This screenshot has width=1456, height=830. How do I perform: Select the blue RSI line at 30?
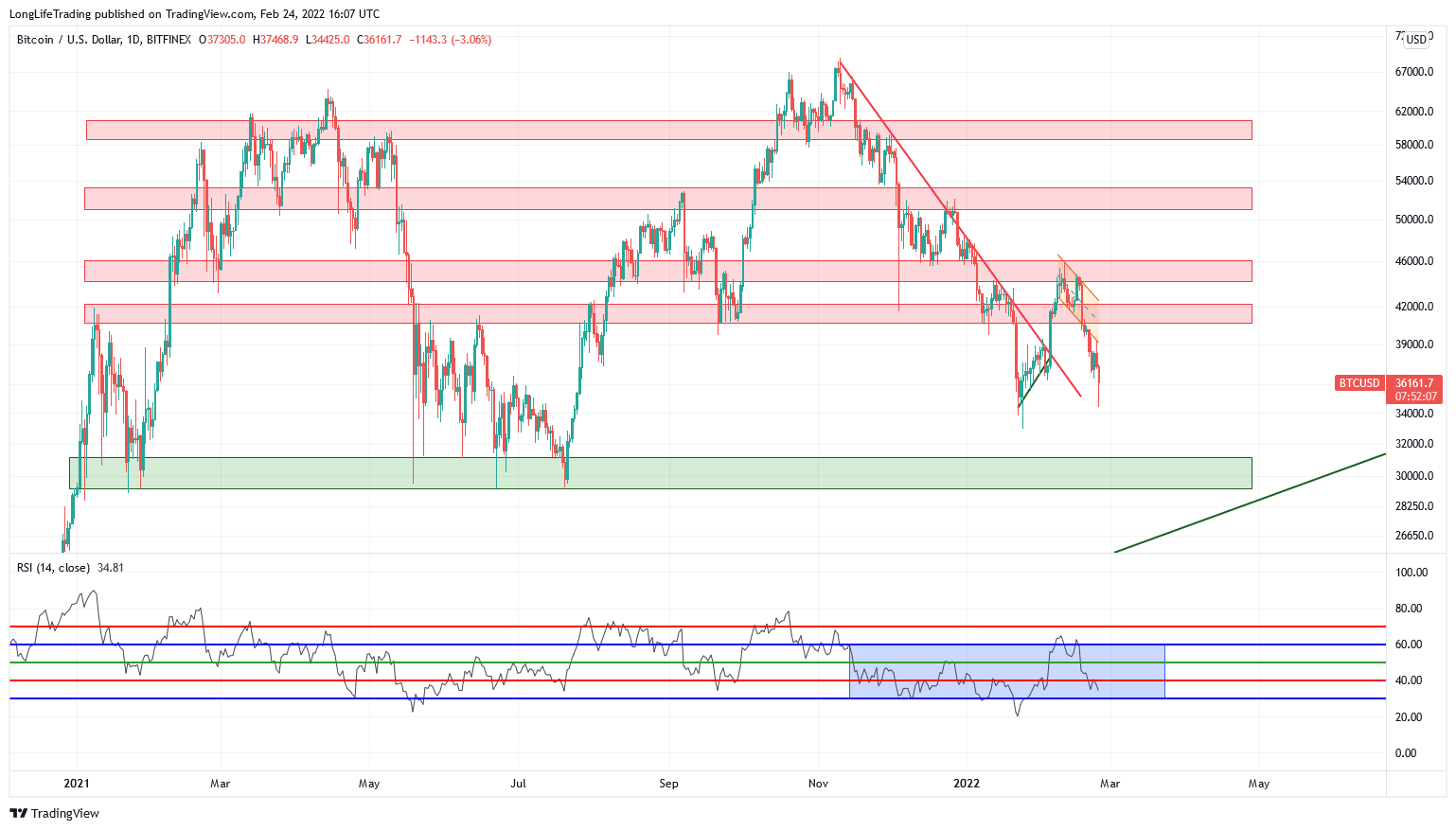[698, 698]
